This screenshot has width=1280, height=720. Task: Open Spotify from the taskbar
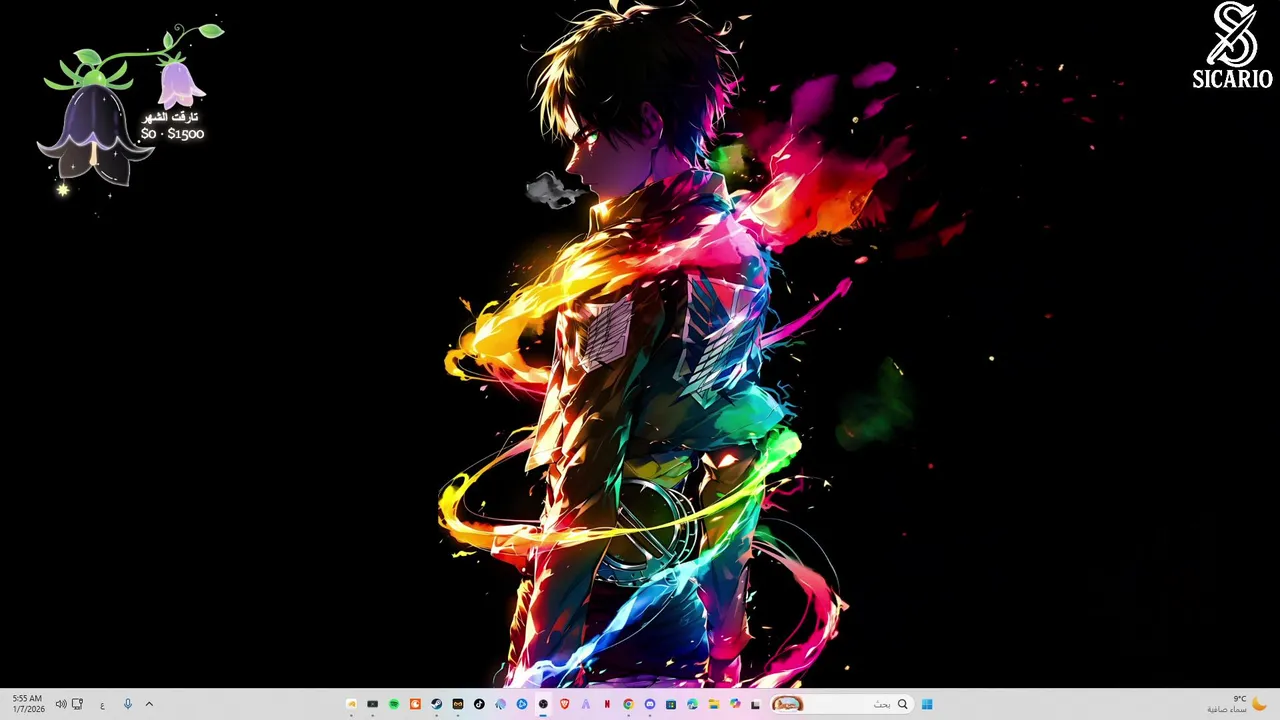(x=394, y=704)
